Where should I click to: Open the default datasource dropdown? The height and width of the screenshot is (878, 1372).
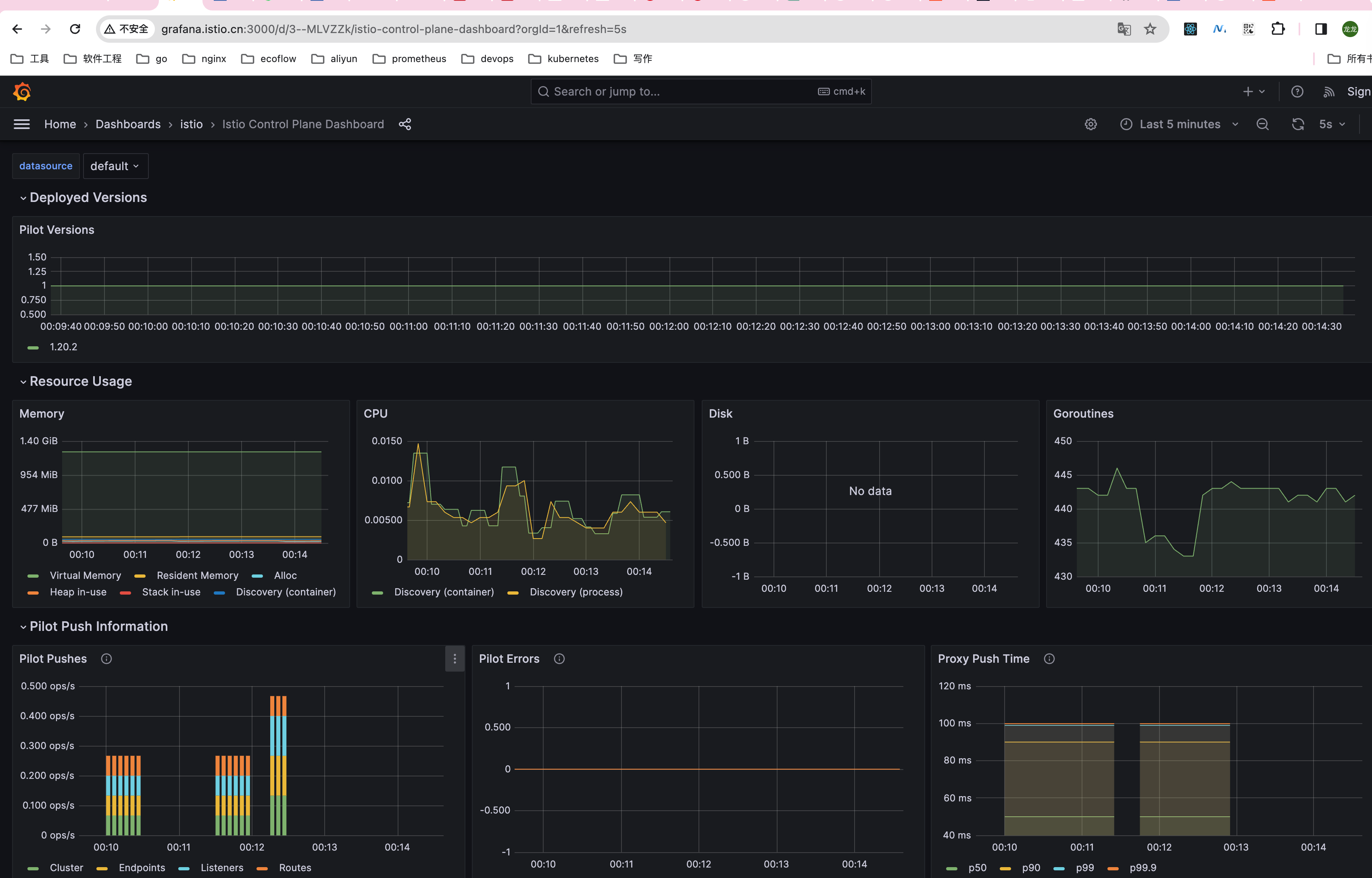tap(115, 166)
